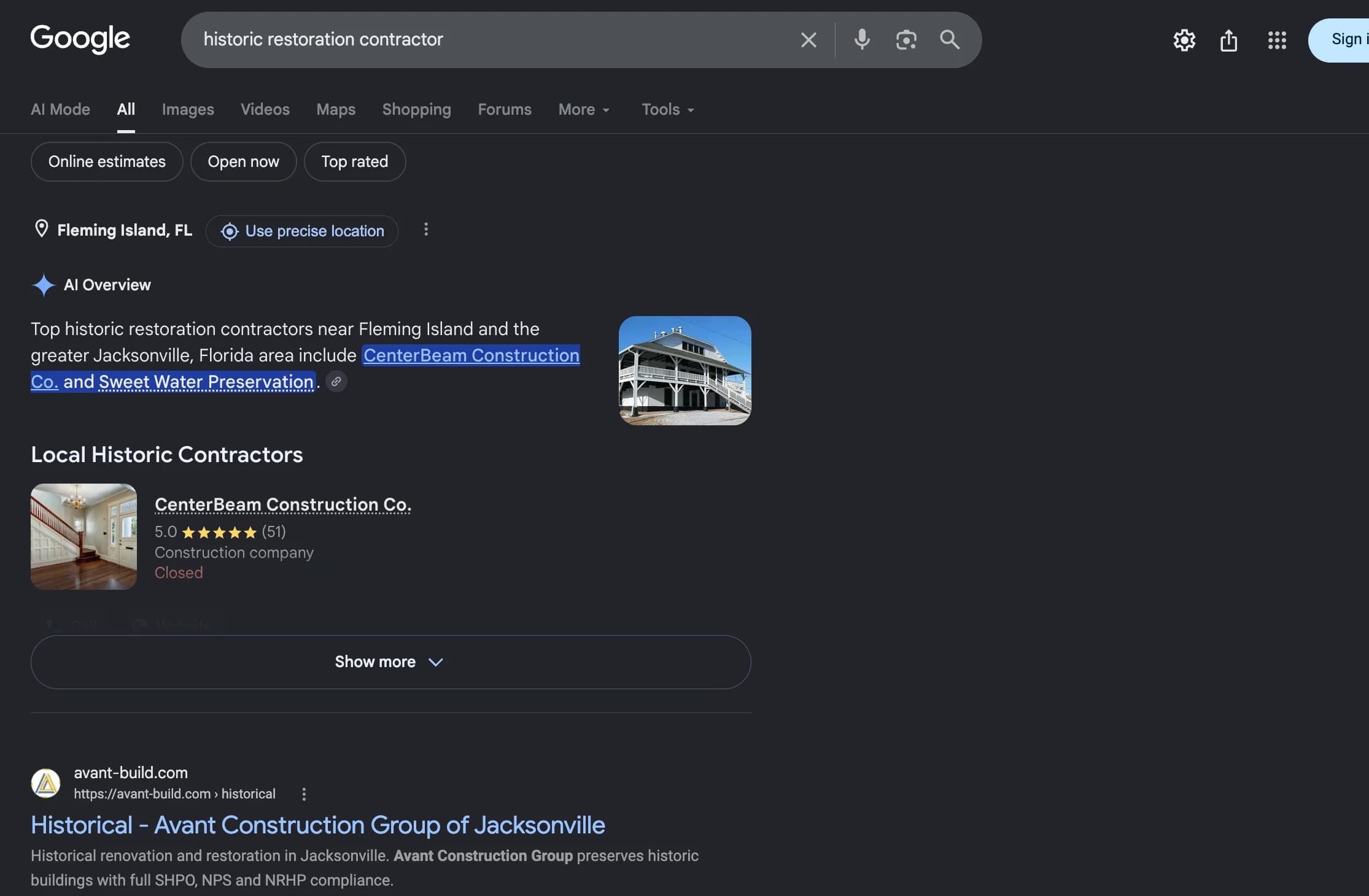This screenshot has height=896, width=1369.
Task: Click the location pin icon
Action: [x=41, y=230]
